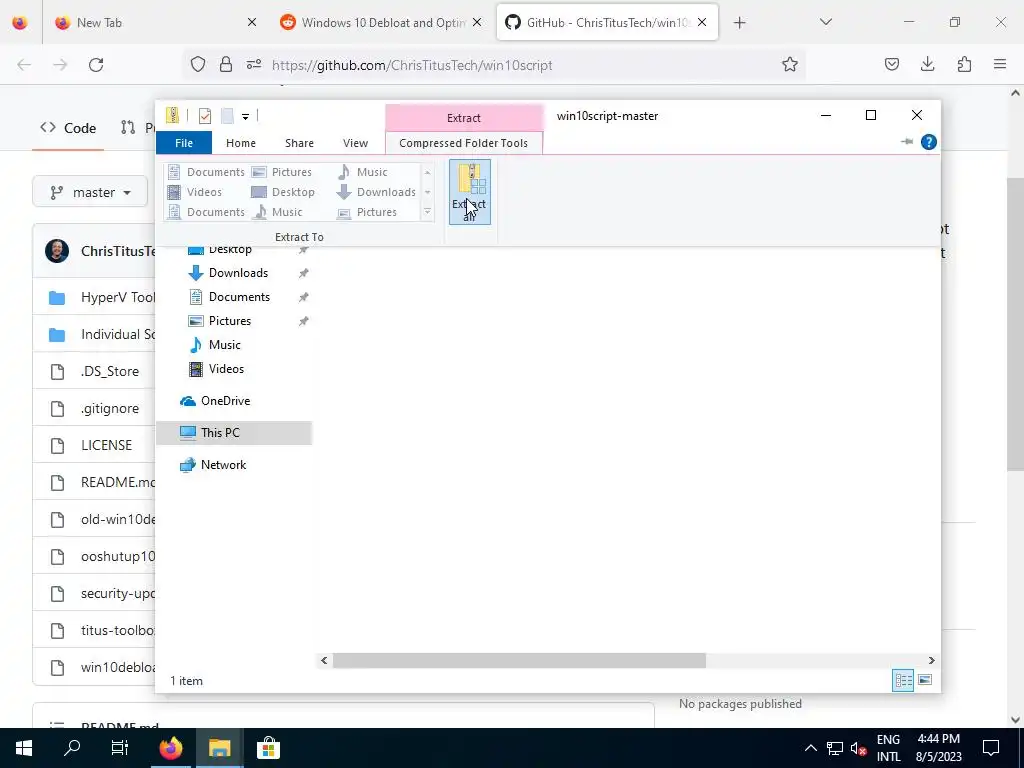
Task: Bookmark this page with the star icon
Action: point(790,65)
